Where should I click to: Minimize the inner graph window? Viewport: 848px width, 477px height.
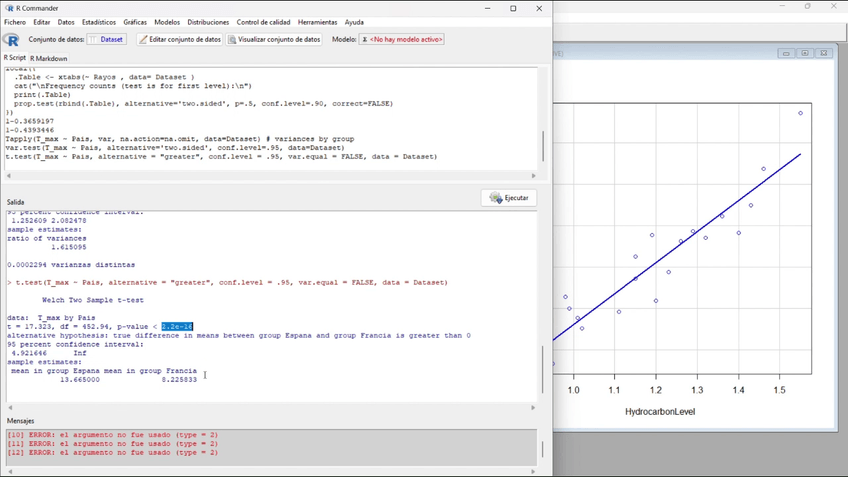pyautogui.click(x=786, y=54)
